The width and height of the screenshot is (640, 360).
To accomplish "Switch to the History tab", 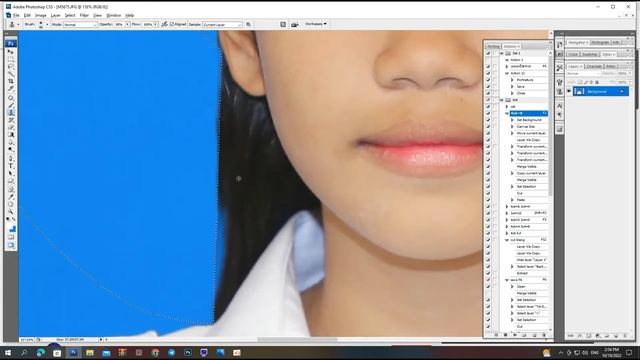I will (493, 46).
